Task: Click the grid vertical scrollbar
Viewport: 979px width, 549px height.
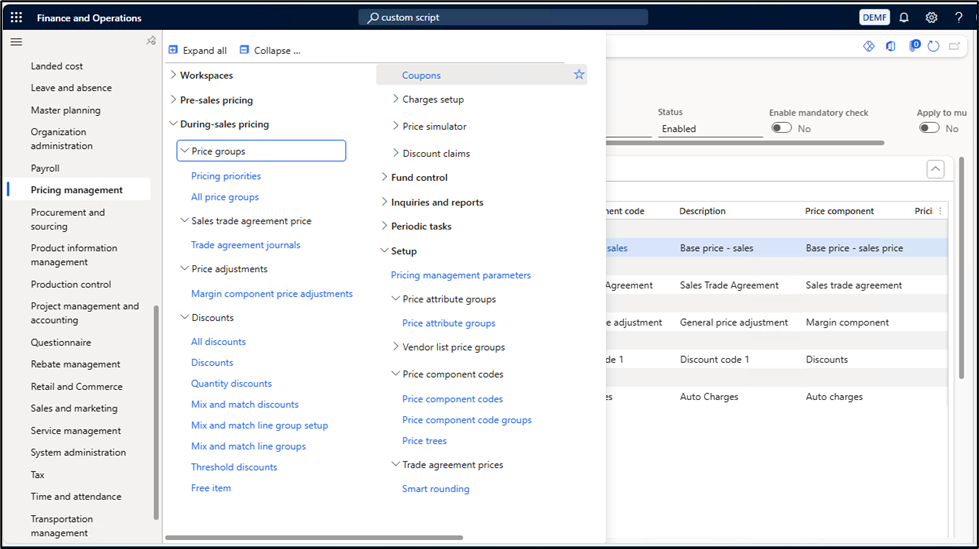Action: tap(962, 267)
